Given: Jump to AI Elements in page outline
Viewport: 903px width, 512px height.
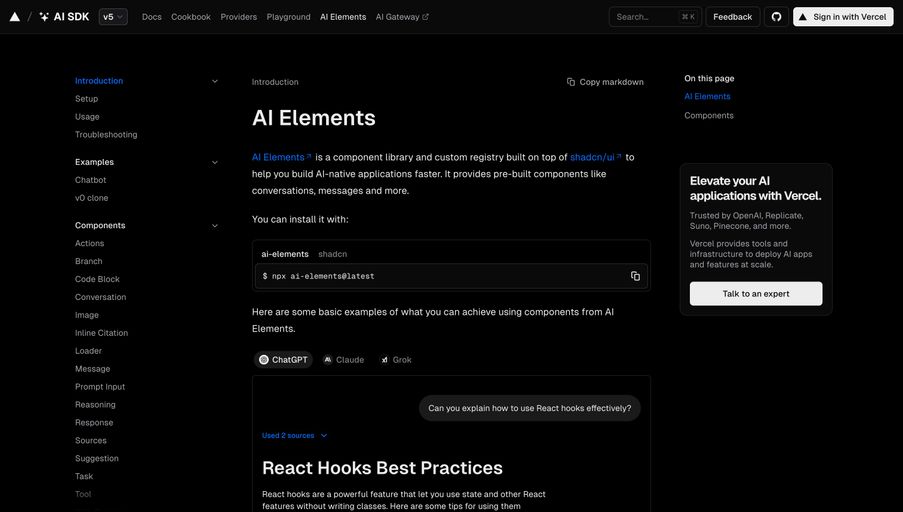Looking at the screenshot, I should point(707,97).
